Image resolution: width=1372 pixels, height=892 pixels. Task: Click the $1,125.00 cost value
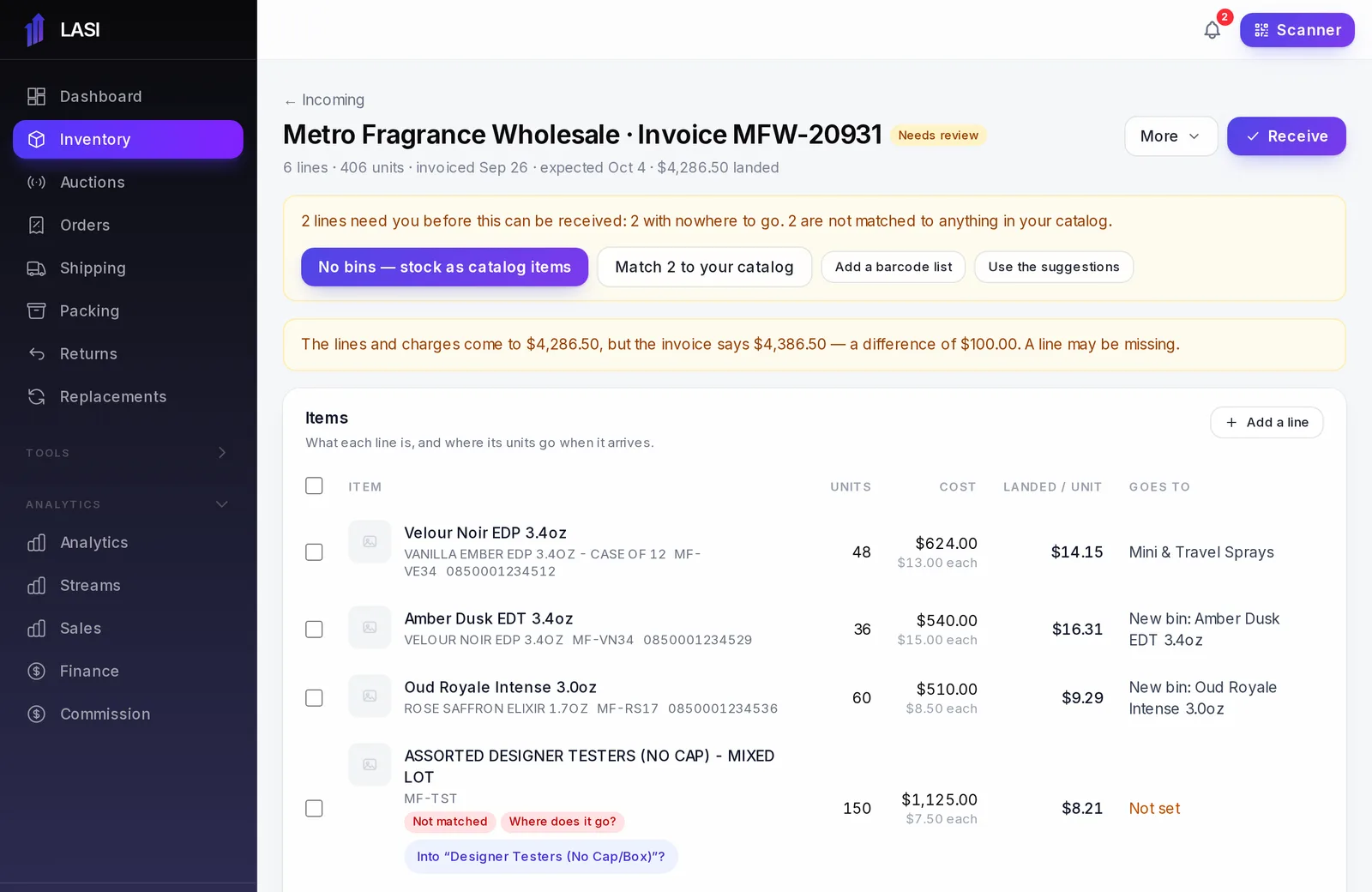[939, 799]
